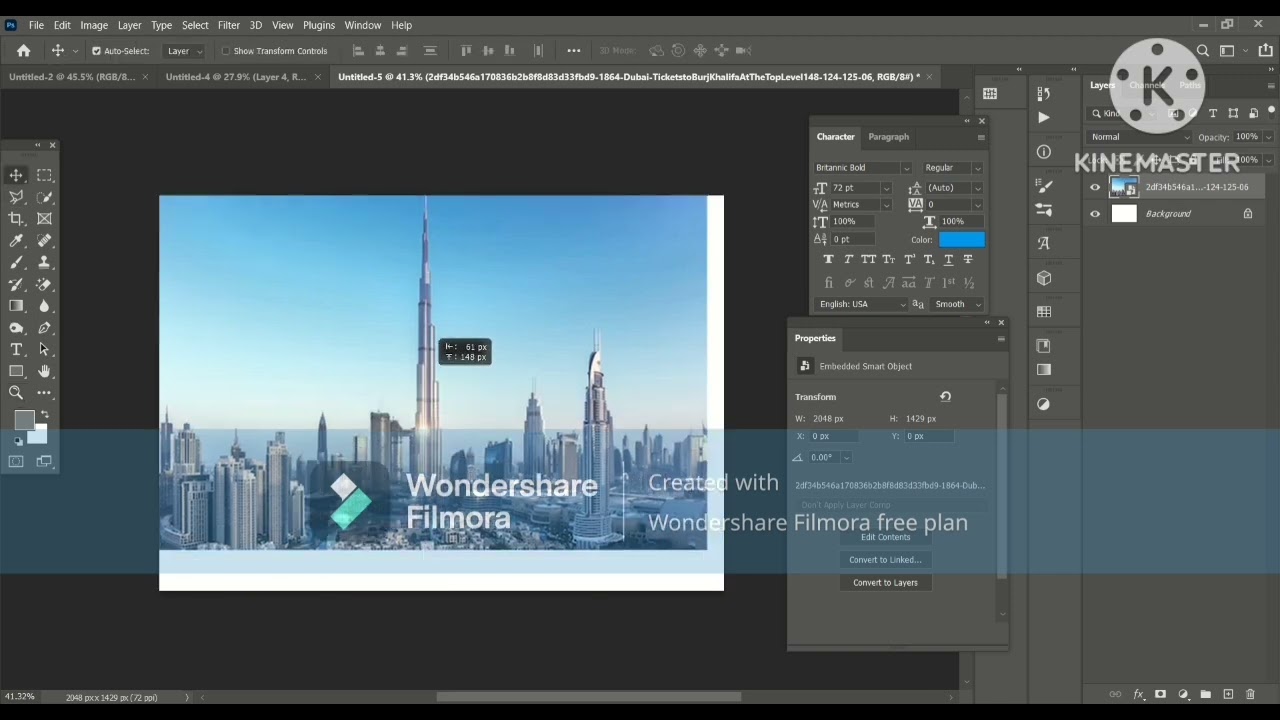The image size is (1280, 720).
Task: Toggle Strikethrough in Character panel
Action: 968,260
